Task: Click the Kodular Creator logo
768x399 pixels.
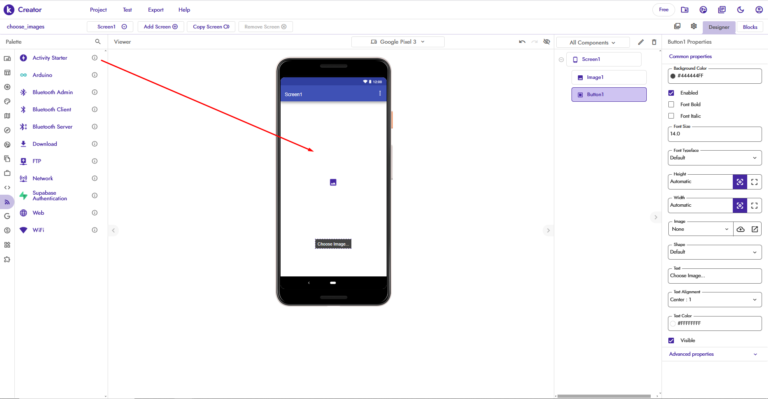Action: (23, 9)
